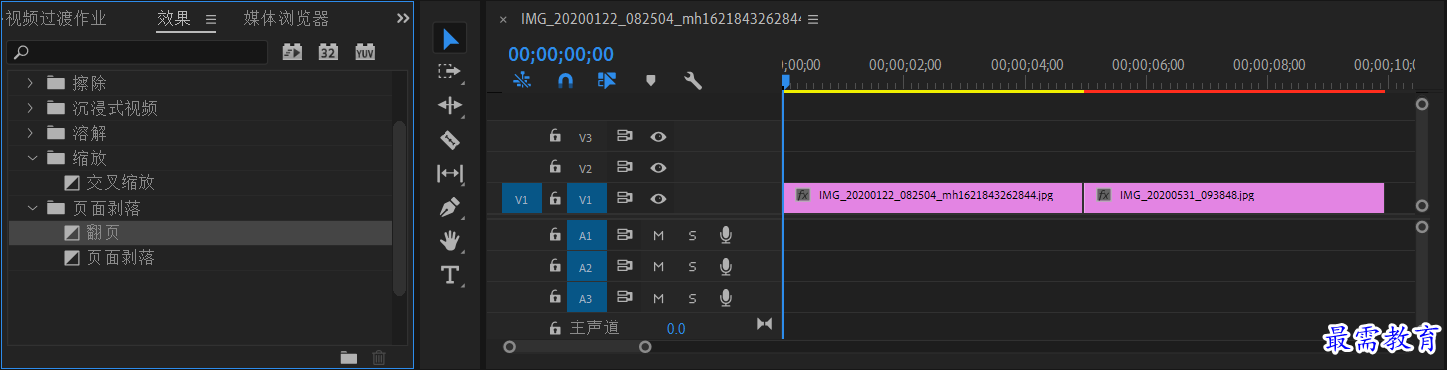Click the 00;00;00;00 playhead timecode

pos(561,54)
